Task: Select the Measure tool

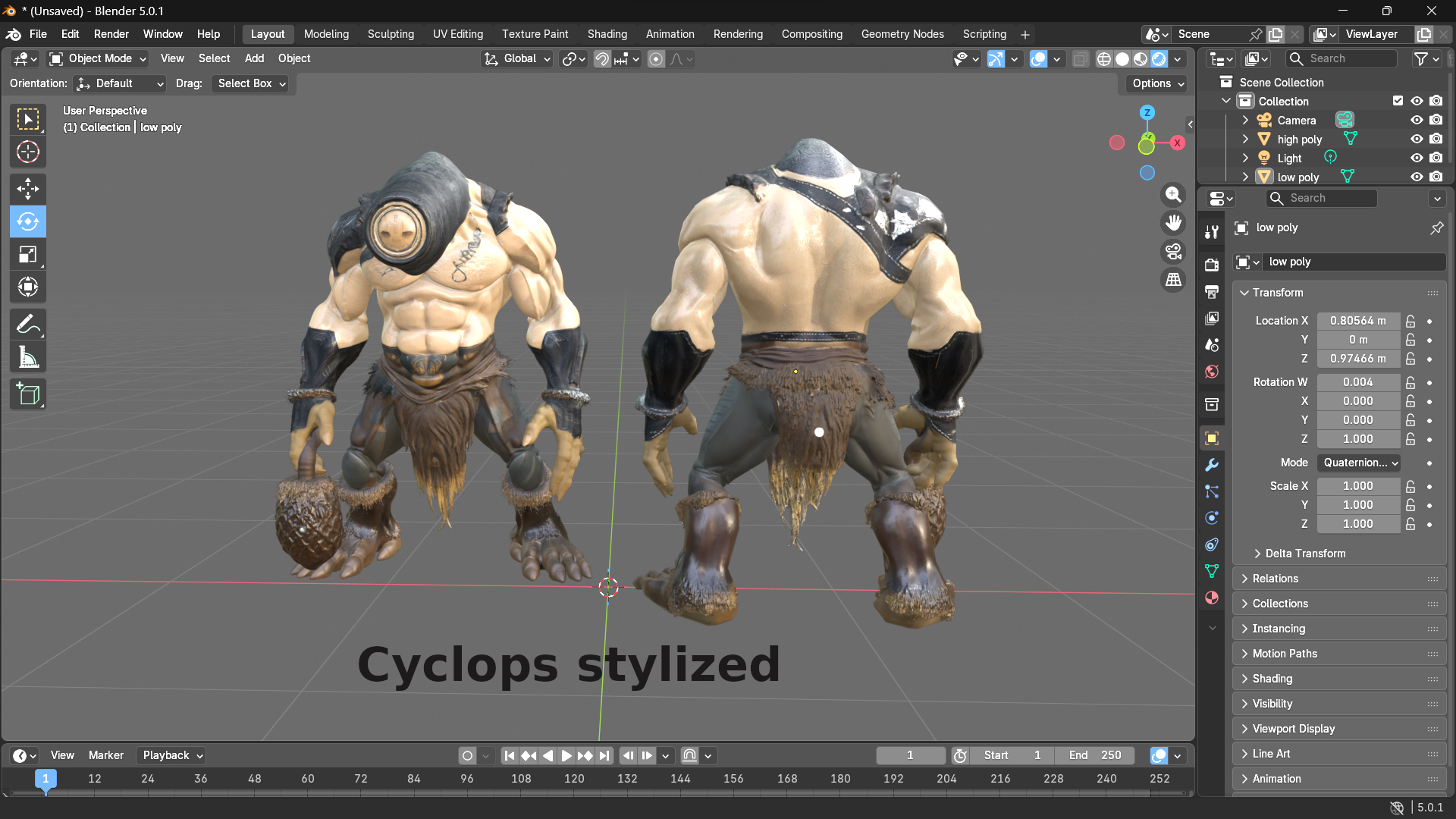Action: click(28, 357)
